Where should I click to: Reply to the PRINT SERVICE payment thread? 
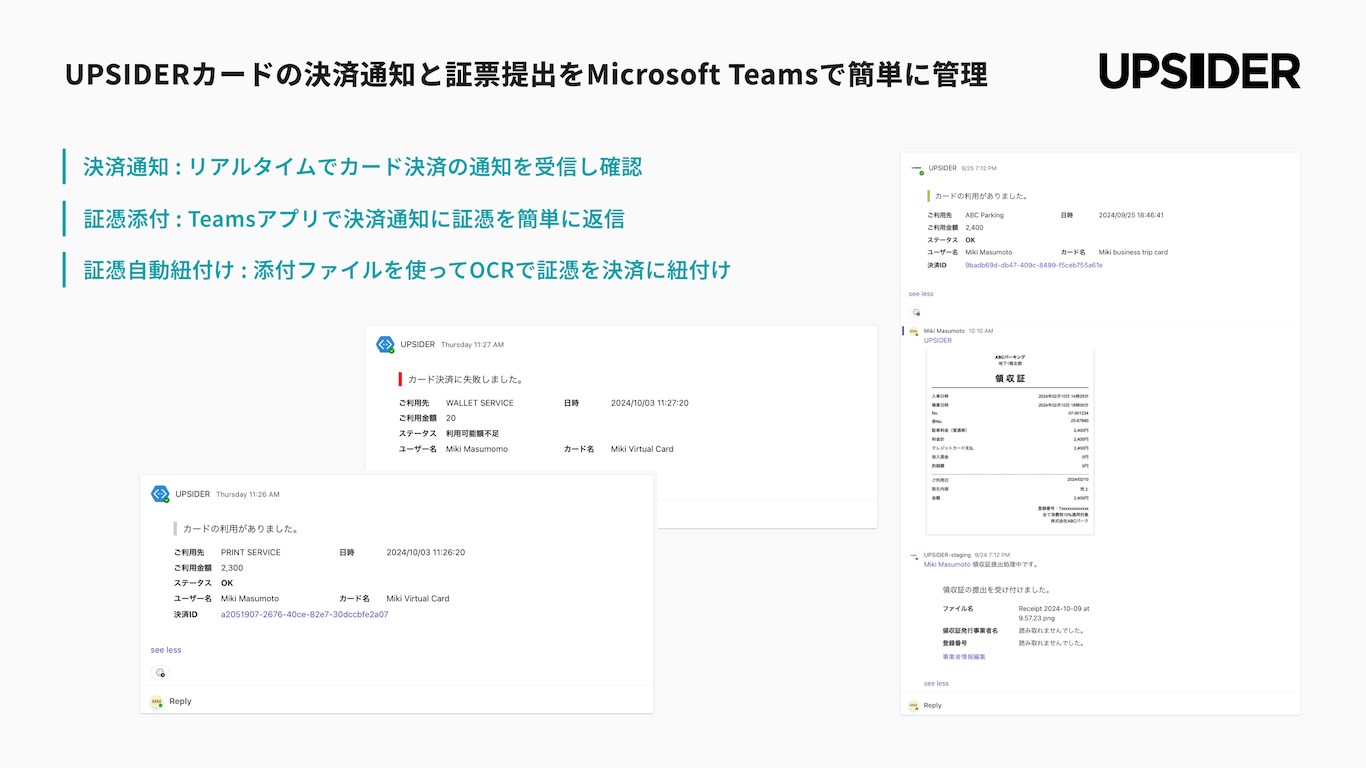pos(180,701)
